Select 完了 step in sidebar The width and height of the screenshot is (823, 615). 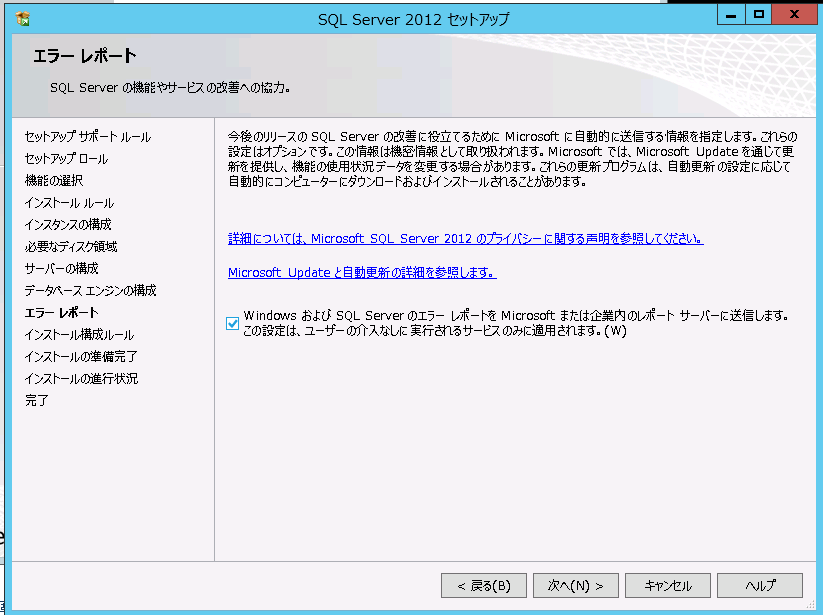(37, 401)
